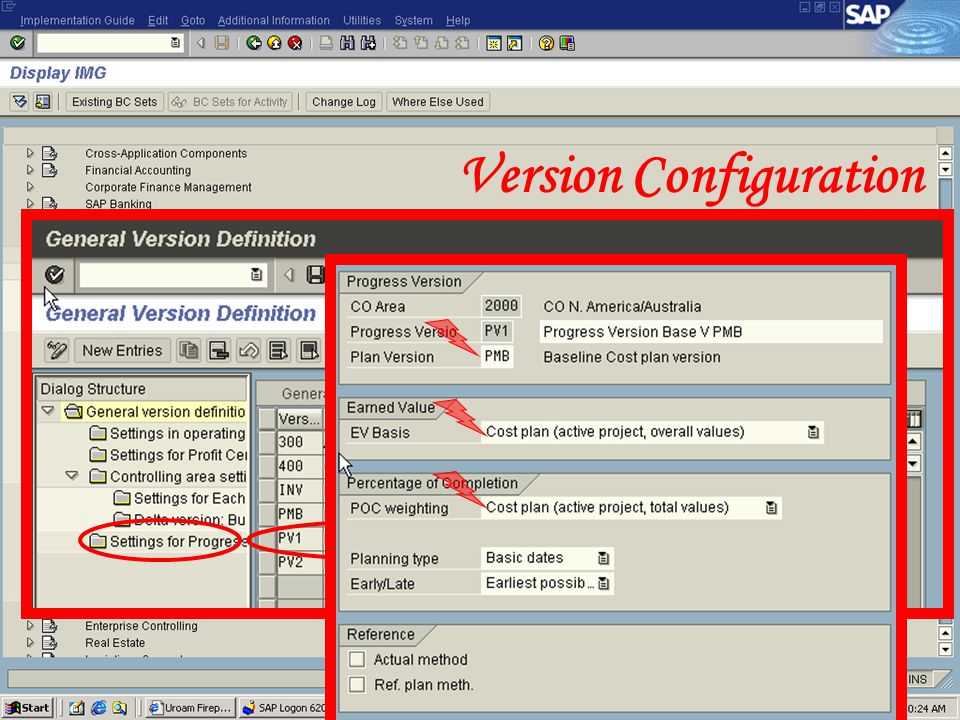960x720 pixels.
Task: Click the Delete row icon next to Copy
Action: tap(219, 351)
